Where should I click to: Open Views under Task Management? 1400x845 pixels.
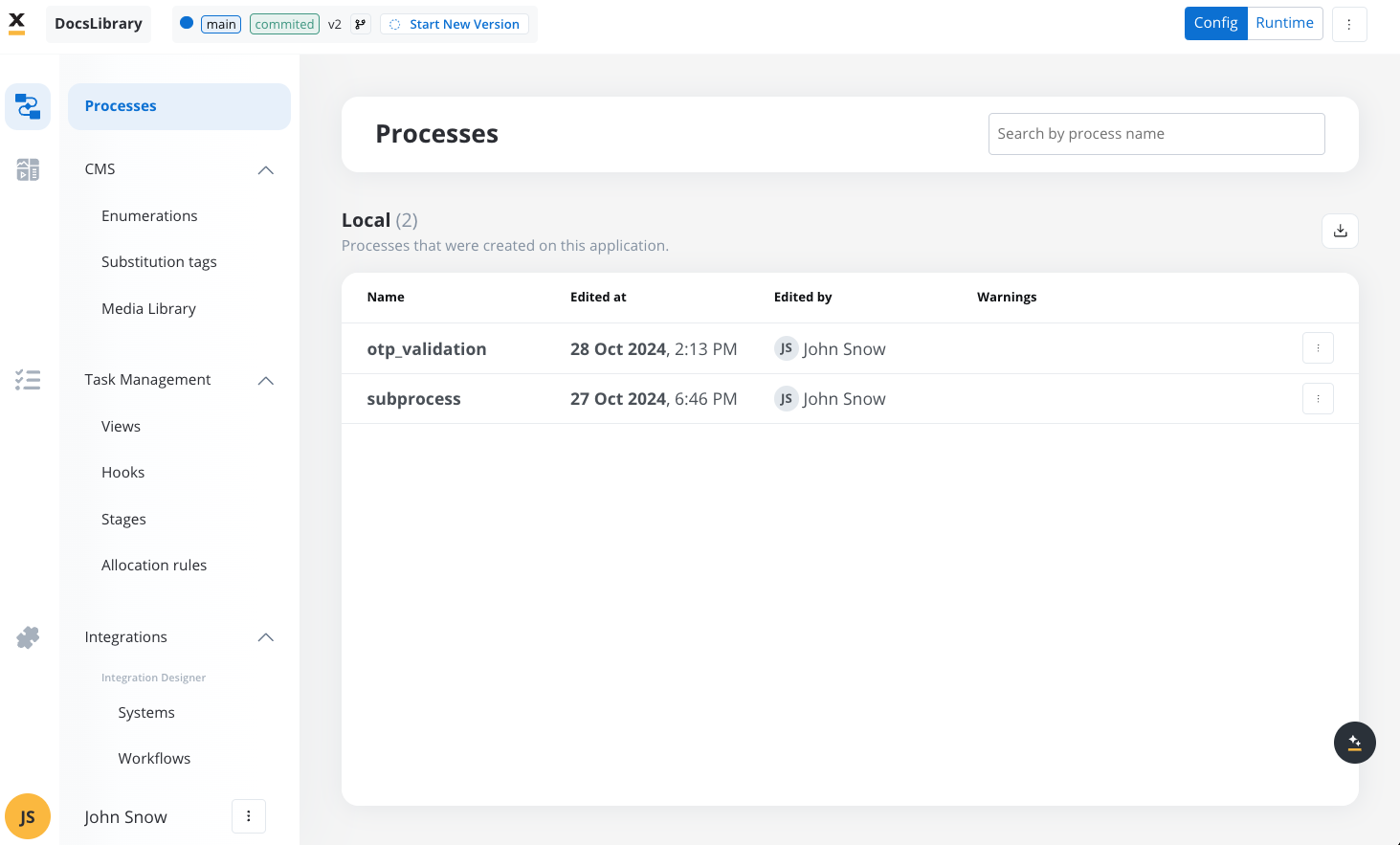(121, 427)
